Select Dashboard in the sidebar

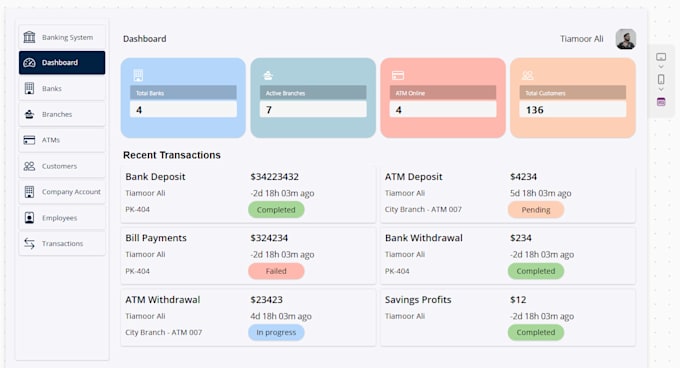click(62, 62)
